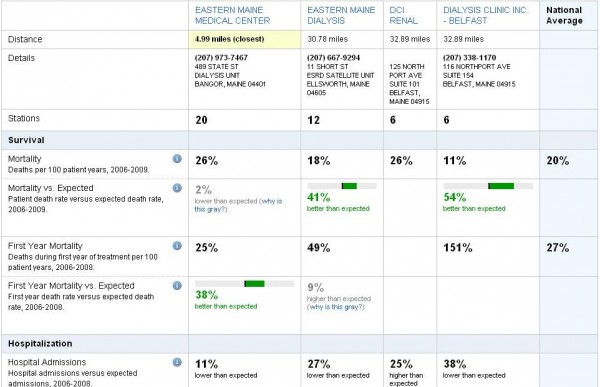Open the Dialysis Clinic Inc. - Belfast link
Image resolution: width=600 pixels, height=387 pixels.
click(485, 15)
